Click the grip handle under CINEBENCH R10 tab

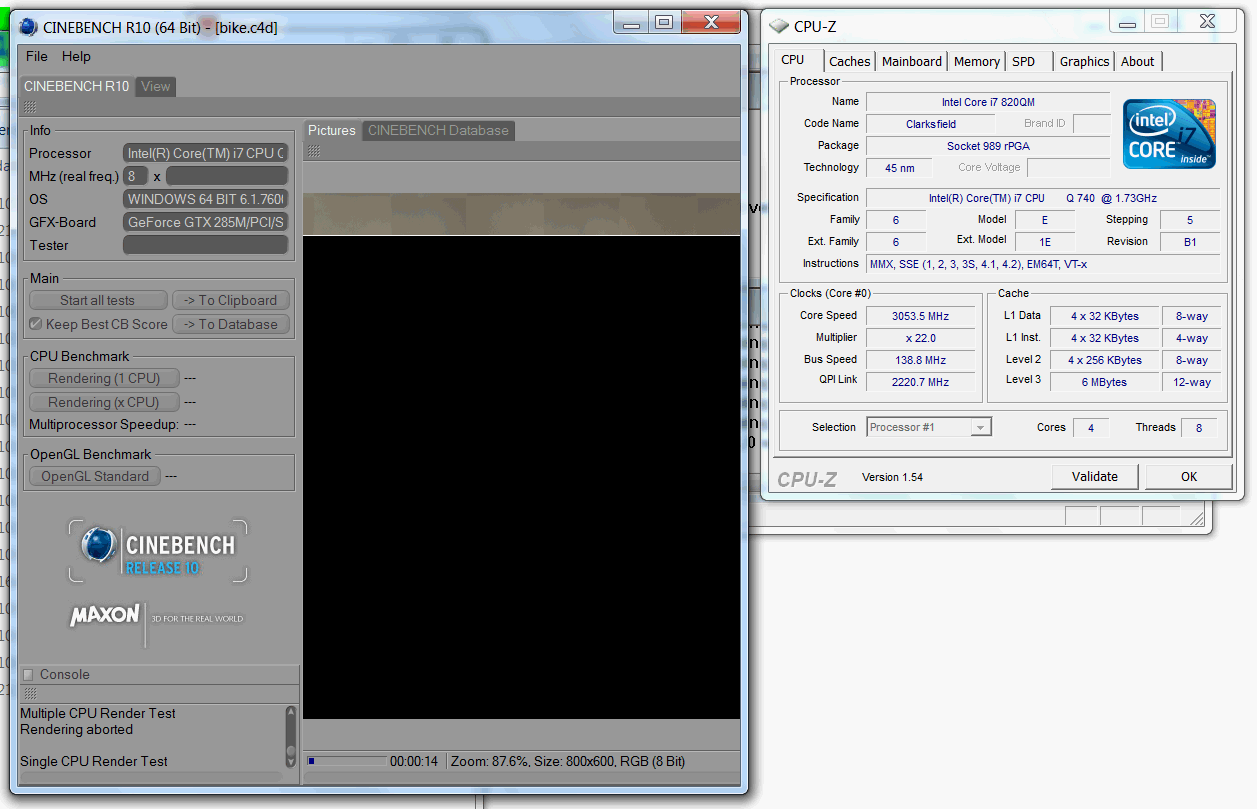[x=30, y=106]
